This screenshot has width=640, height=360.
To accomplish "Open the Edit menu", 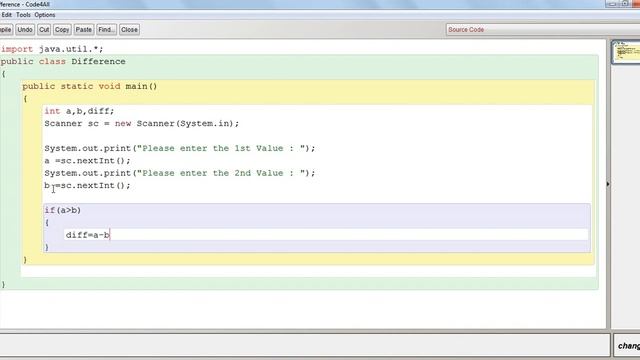I will [x=7, y=15].
